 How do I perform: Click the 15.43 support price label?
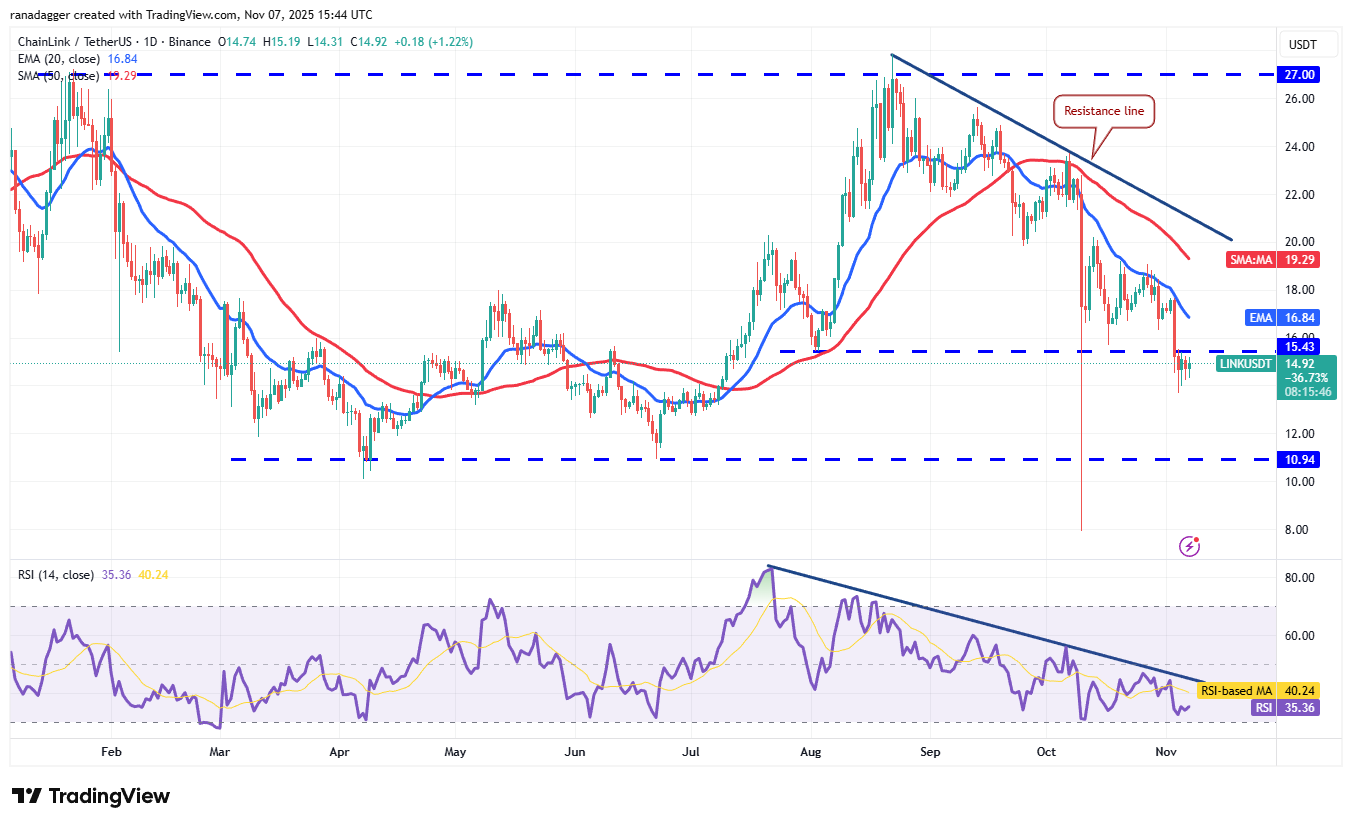tap(1297, 347)
